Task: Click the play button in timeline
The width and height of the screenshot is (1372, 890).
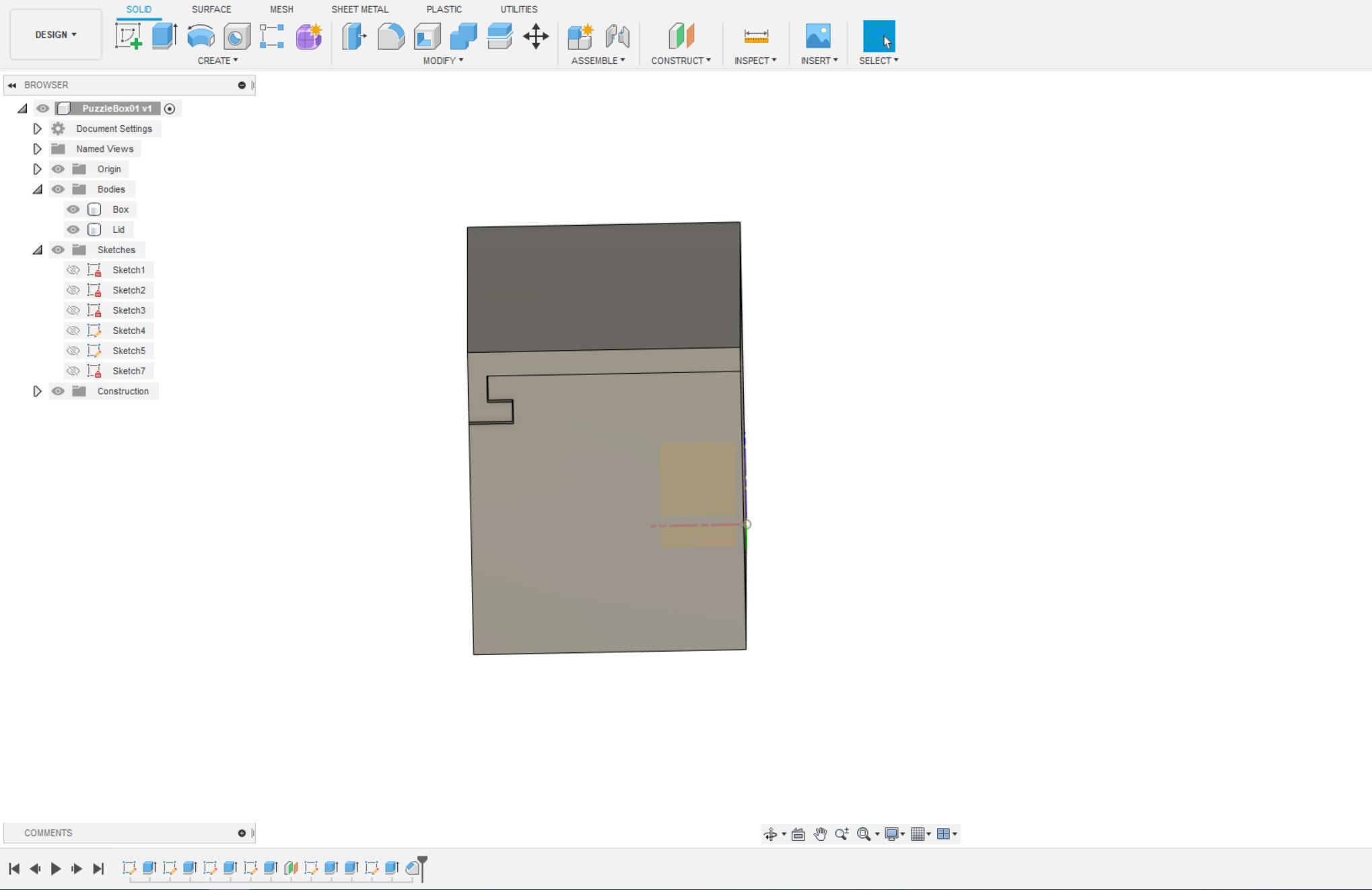Action: point(56,869)
